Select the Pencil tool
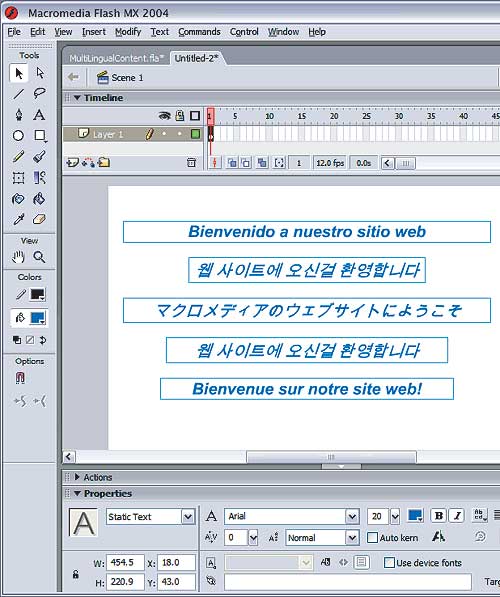This screenshot has width=500, height=597. [18, 156]
